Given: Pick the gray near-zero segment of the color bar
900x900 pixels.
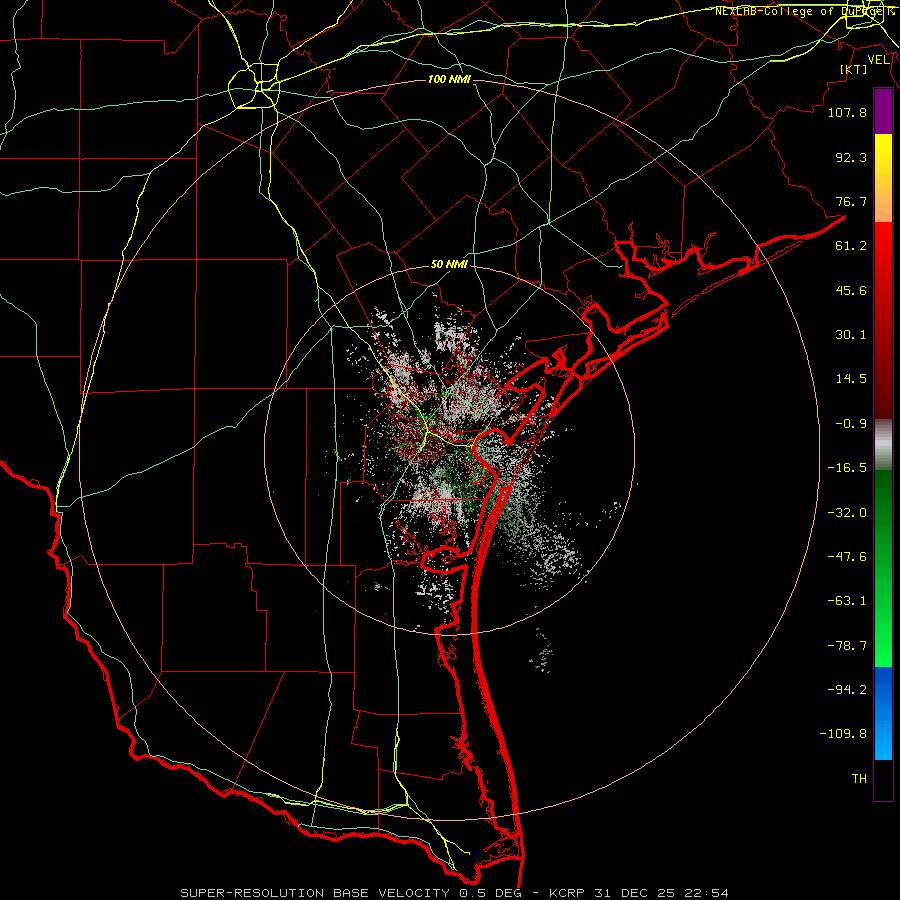Looking at the screenshot, I should tap(883, 445).
